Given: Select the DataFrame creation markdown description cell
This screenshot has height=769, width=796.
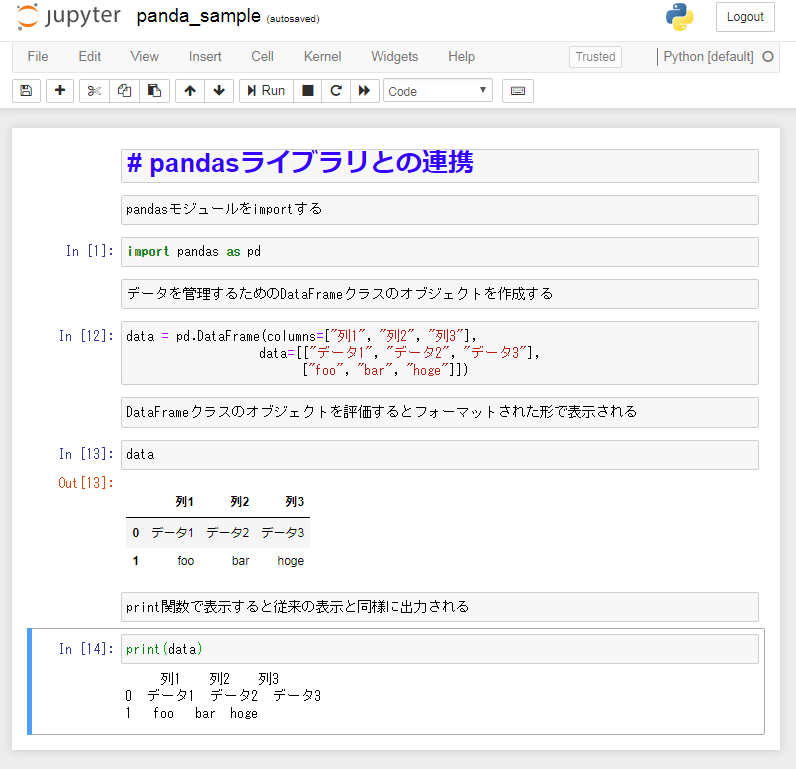Looking at the screenshot, I should [440, 294].
